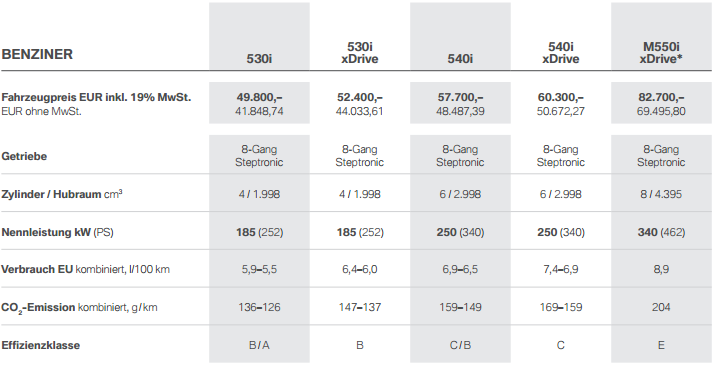Viewport: 713px width, 365px height.
Task: Select the 530i column header
Action: coord(259,59)
